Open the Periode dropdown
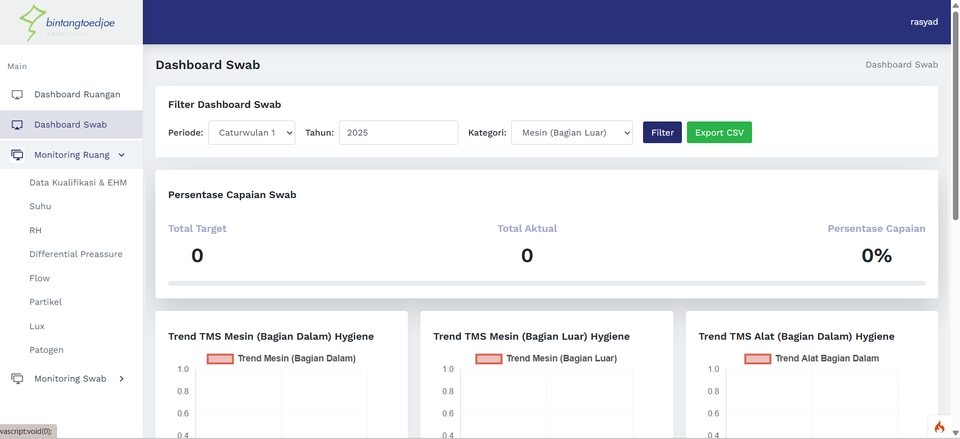960x439 pixels. coord(251,132)
